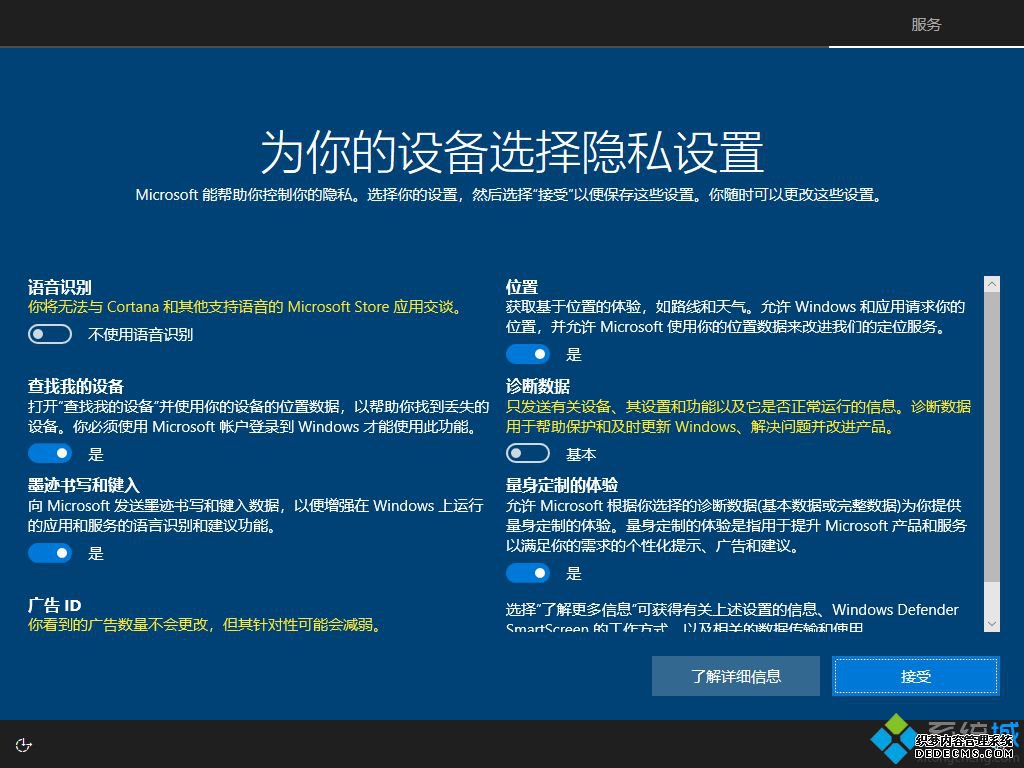Screen dimensions: 1024x768
Task: Click the 查找我的设备 heading
Action: (x=76, y=387)
